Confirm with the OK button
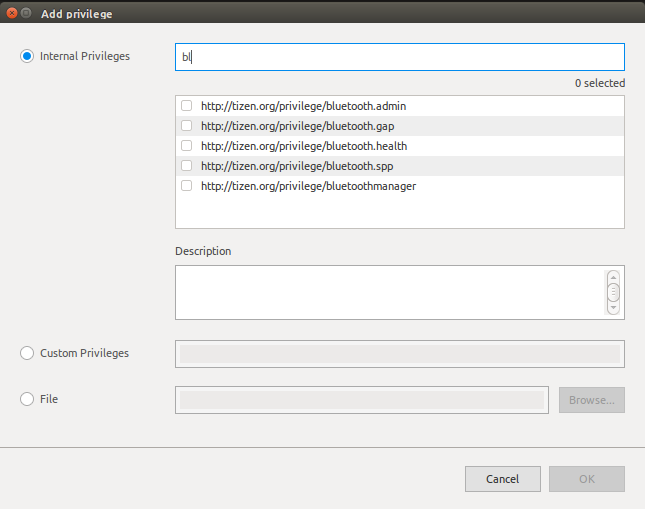The image size is (645, 509). [x=586, y=479]
